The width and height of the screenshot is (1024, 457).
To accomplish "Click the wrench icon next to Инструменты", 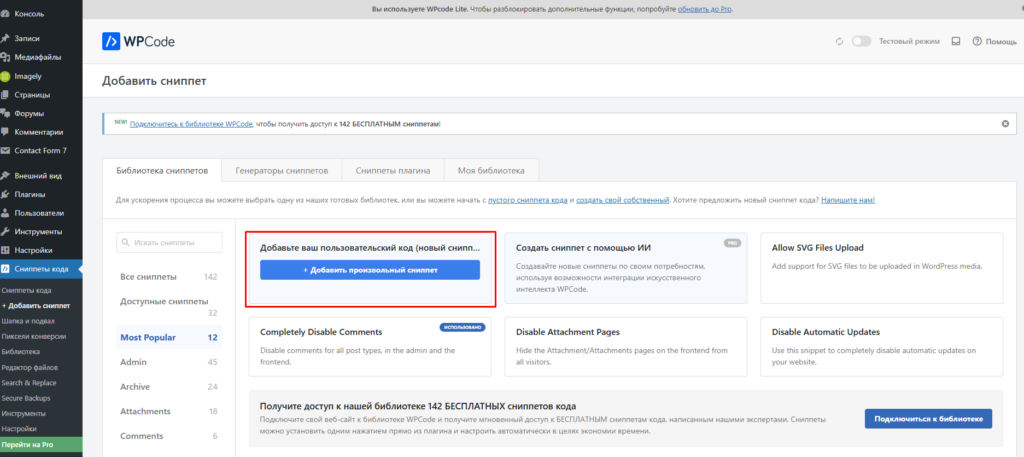I will pos(5,232).
